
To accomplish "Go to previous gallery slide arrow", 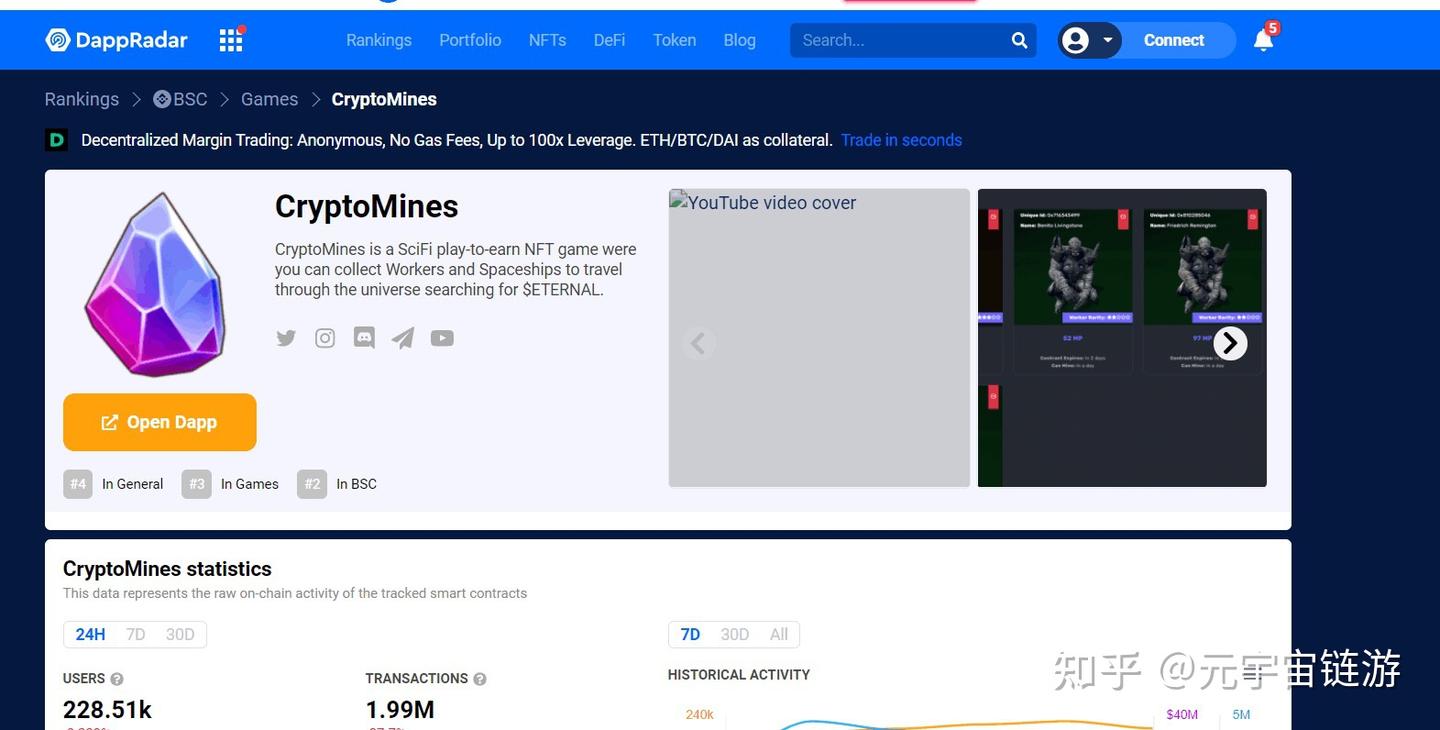I will click(698, 343).
